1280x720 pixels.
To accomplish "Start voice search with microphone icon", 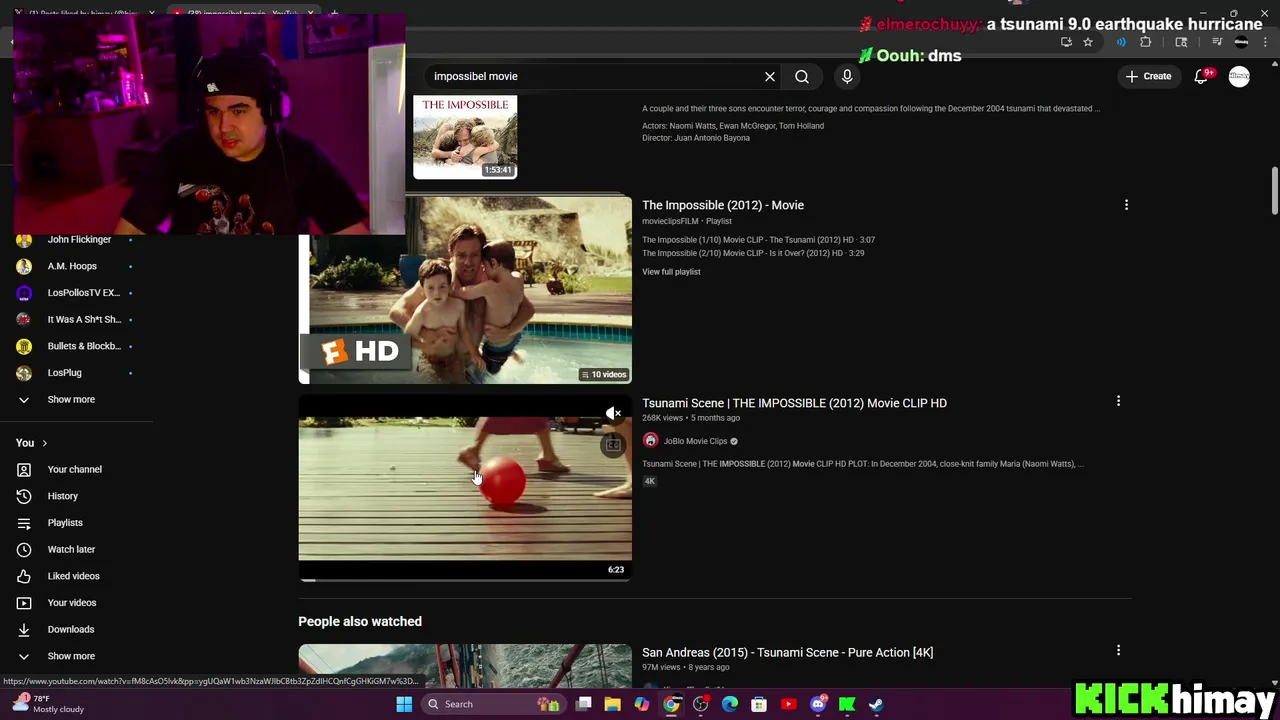I will [847, 76].
